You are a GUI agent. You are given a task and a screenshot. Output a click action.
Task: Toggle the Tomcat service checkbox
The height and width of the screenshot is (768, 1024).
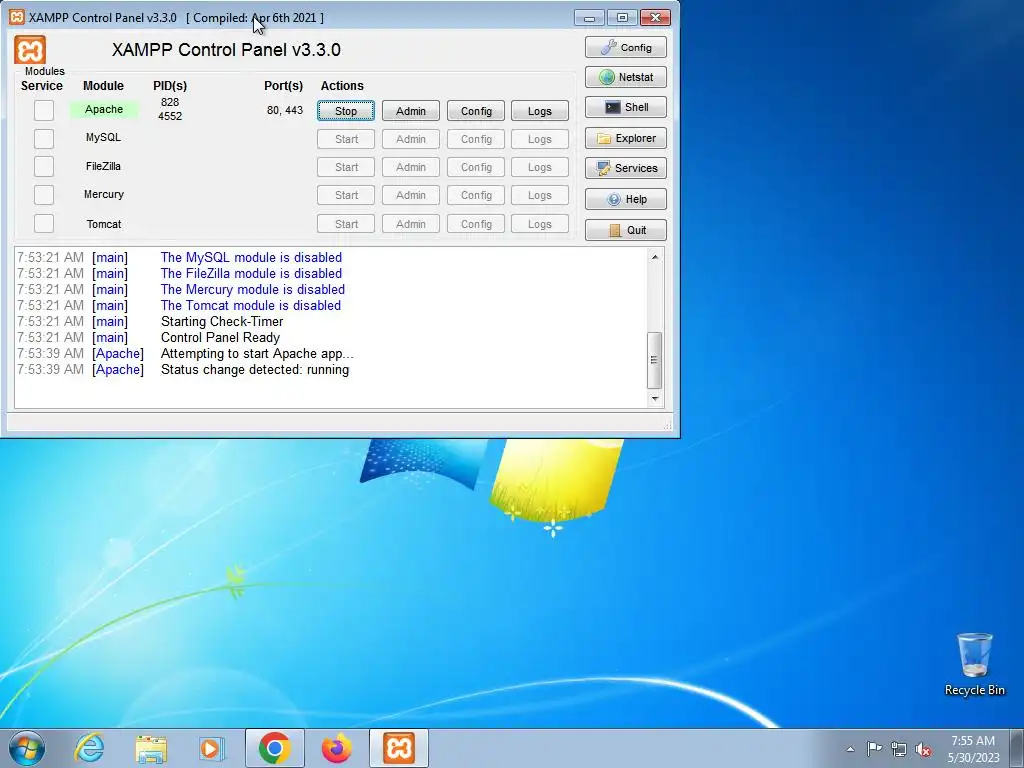pos(44,223)
